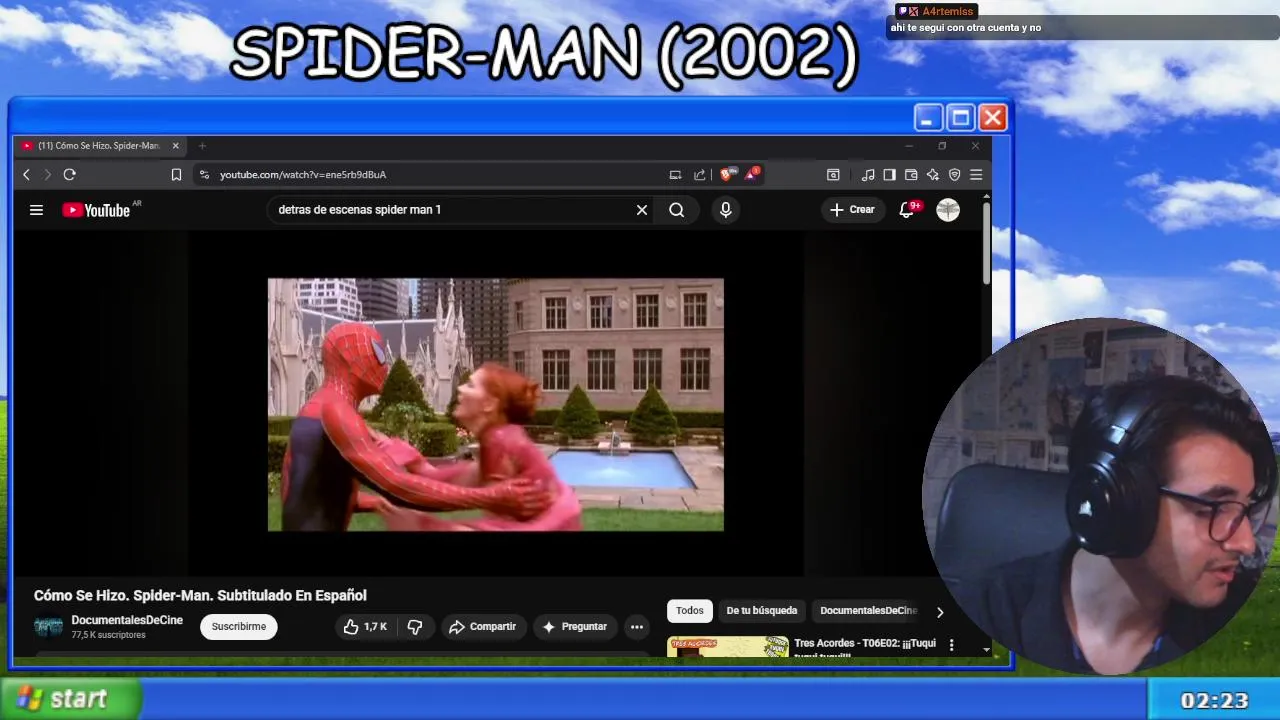Image resolution: width=1280 pixels, height=720 pixels.
Task: Open the browser hamburger menu
Action: click(x=976, y=174)
